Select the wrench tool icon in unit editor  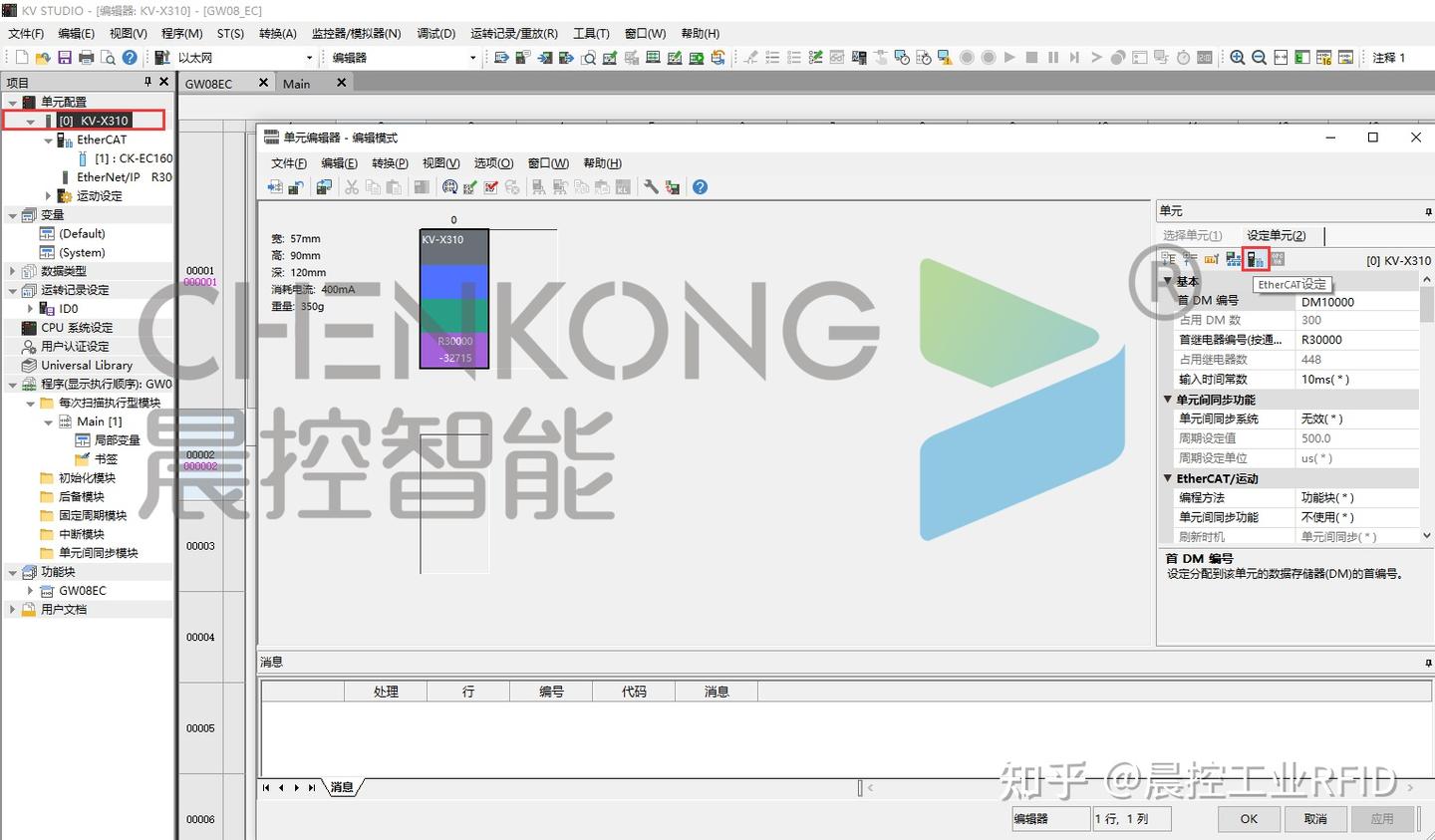652,186
